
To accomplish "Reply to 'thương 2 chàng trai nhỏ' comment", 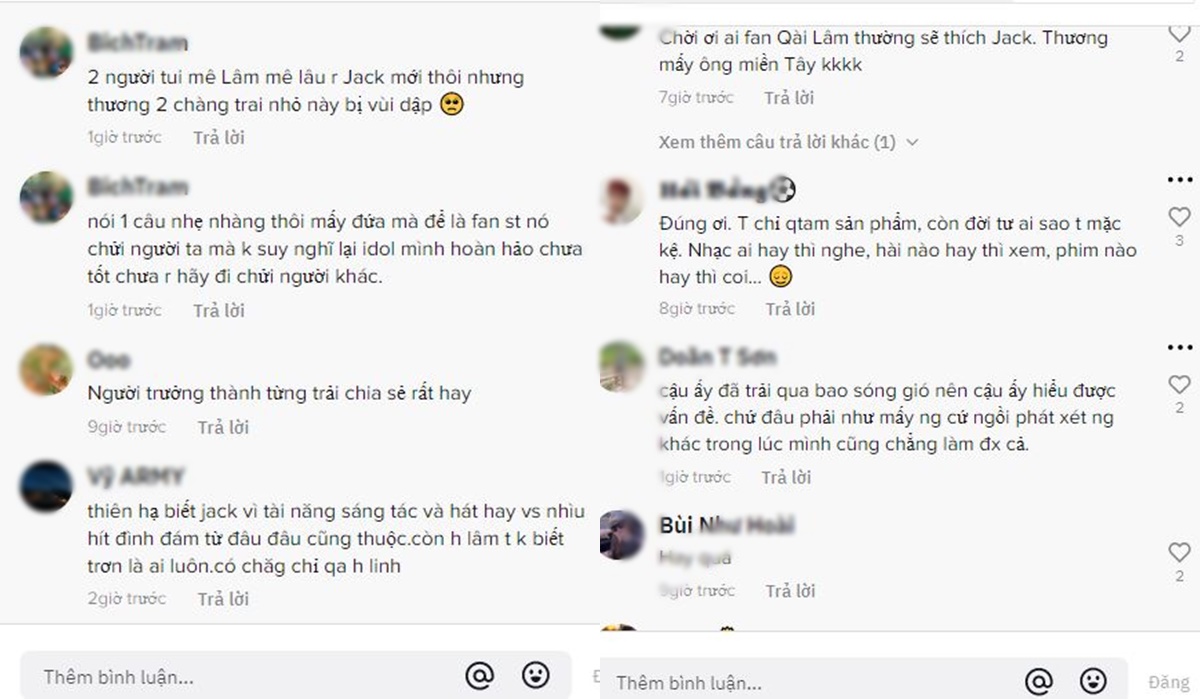I will coord(219,138).
